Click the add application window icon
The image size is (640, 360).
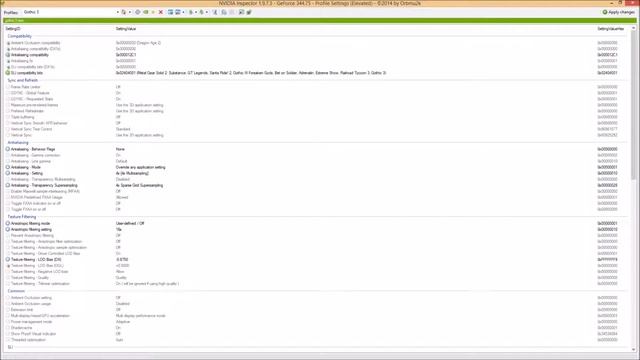170,12
